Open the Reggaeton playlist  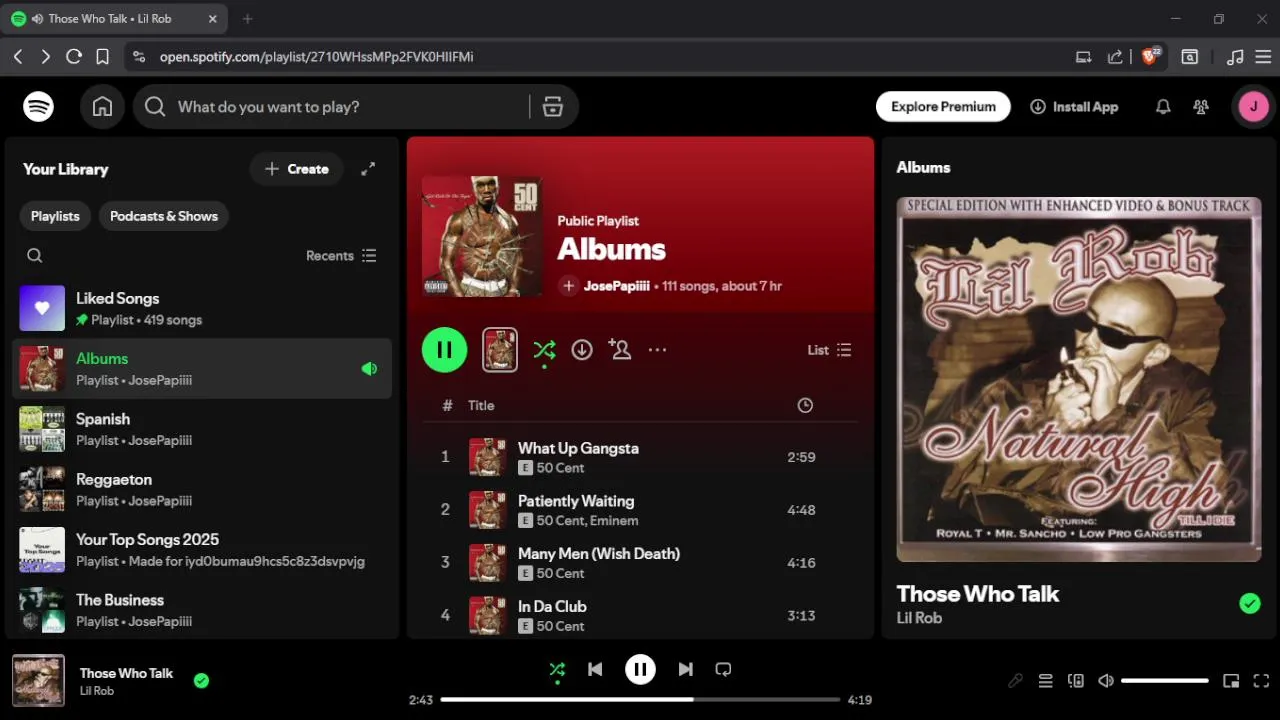coord(201,489)
